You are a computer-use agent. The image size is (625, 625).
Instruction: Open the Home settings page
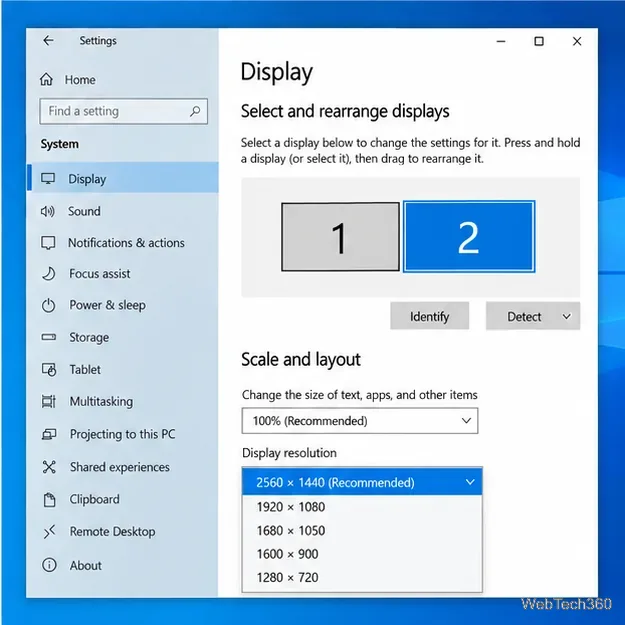[x=80, y=80]
